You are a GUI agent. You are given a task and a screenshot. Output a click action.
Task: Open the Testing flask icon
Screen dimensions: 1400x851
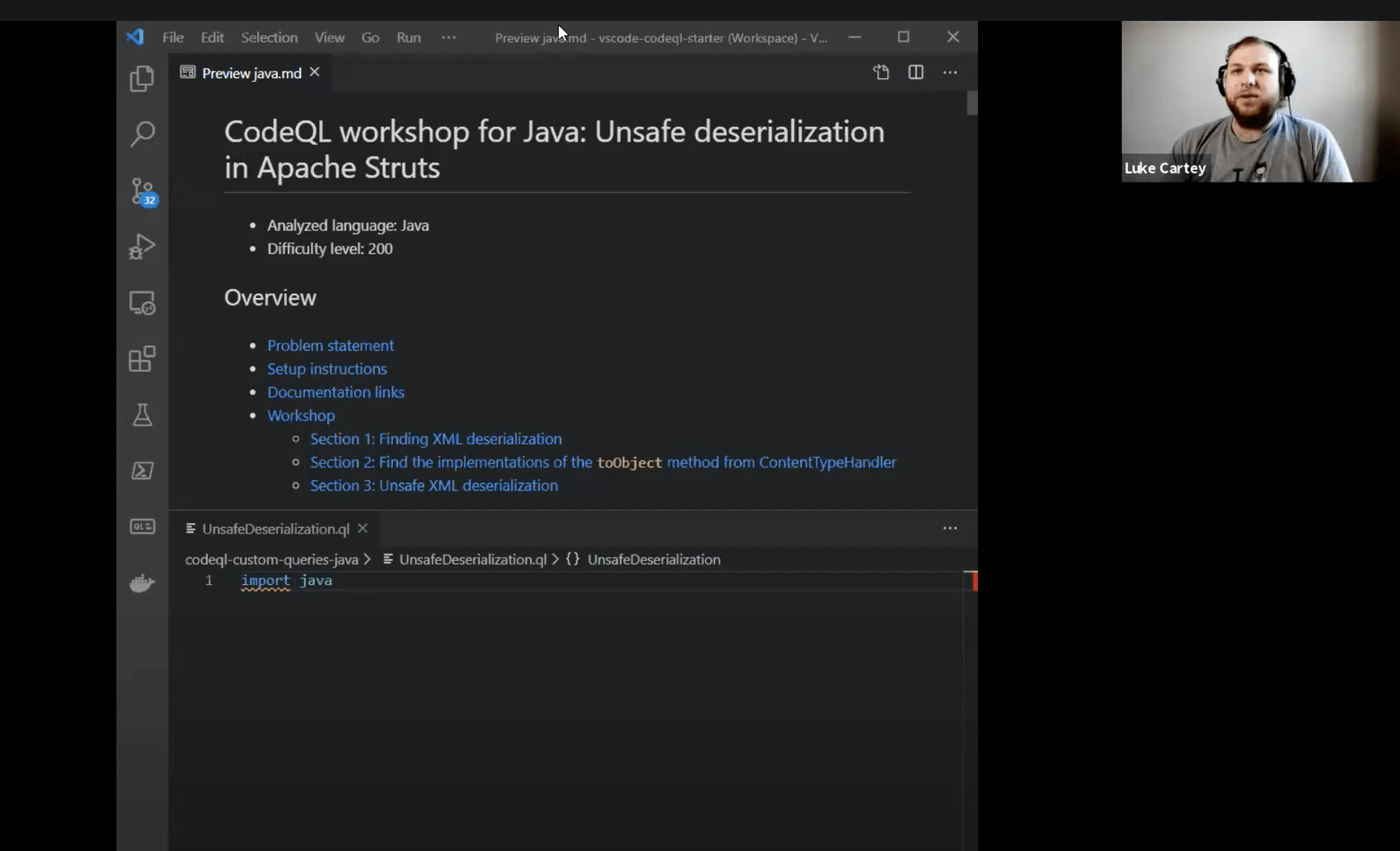(142, 415)
